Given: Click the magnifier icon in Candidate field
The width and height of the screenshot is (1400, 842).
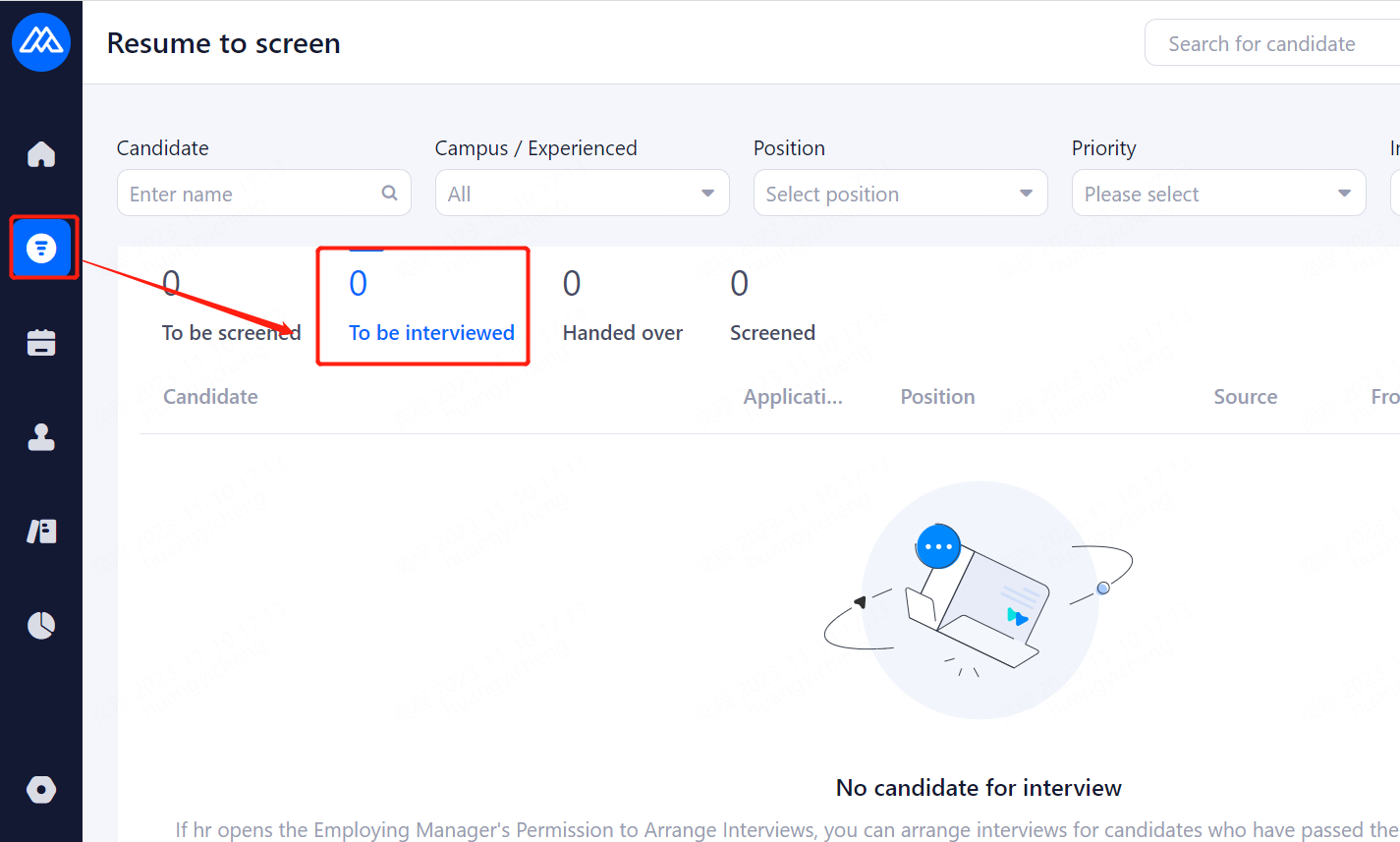Looking at the screenshot, I should tap(390, 193).
